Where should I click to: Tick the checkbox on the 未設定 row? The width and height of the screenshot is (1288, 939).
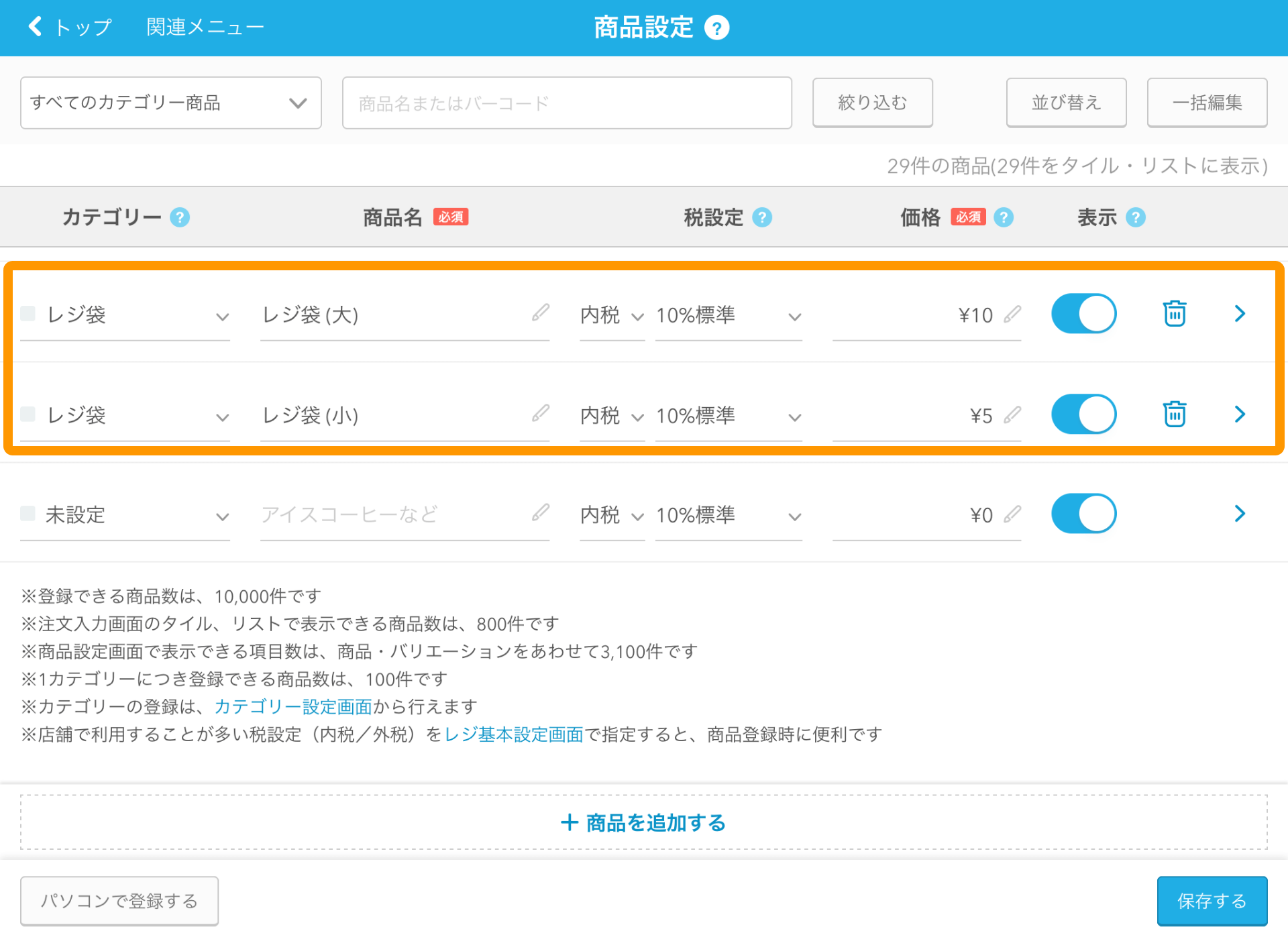pyautogui.click(x=28, y=514)
